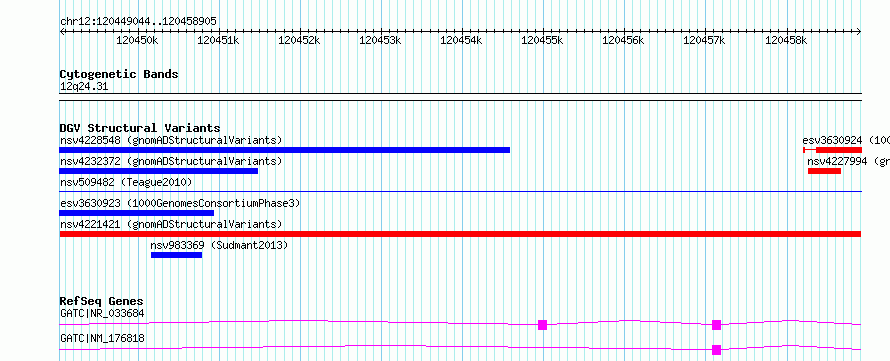Click the Cytogenetic Bands track title

(x=119, y=74)
